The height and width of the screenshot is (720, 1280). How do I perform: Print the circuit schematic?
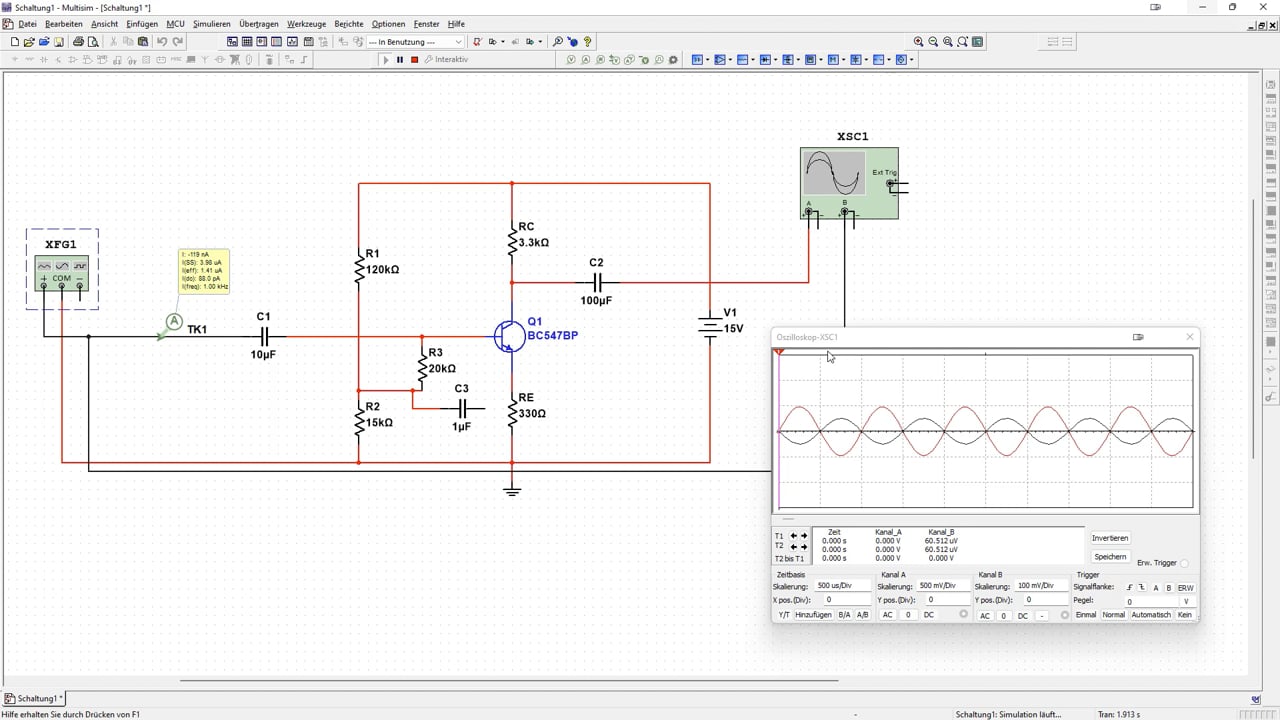coord(78,42)
